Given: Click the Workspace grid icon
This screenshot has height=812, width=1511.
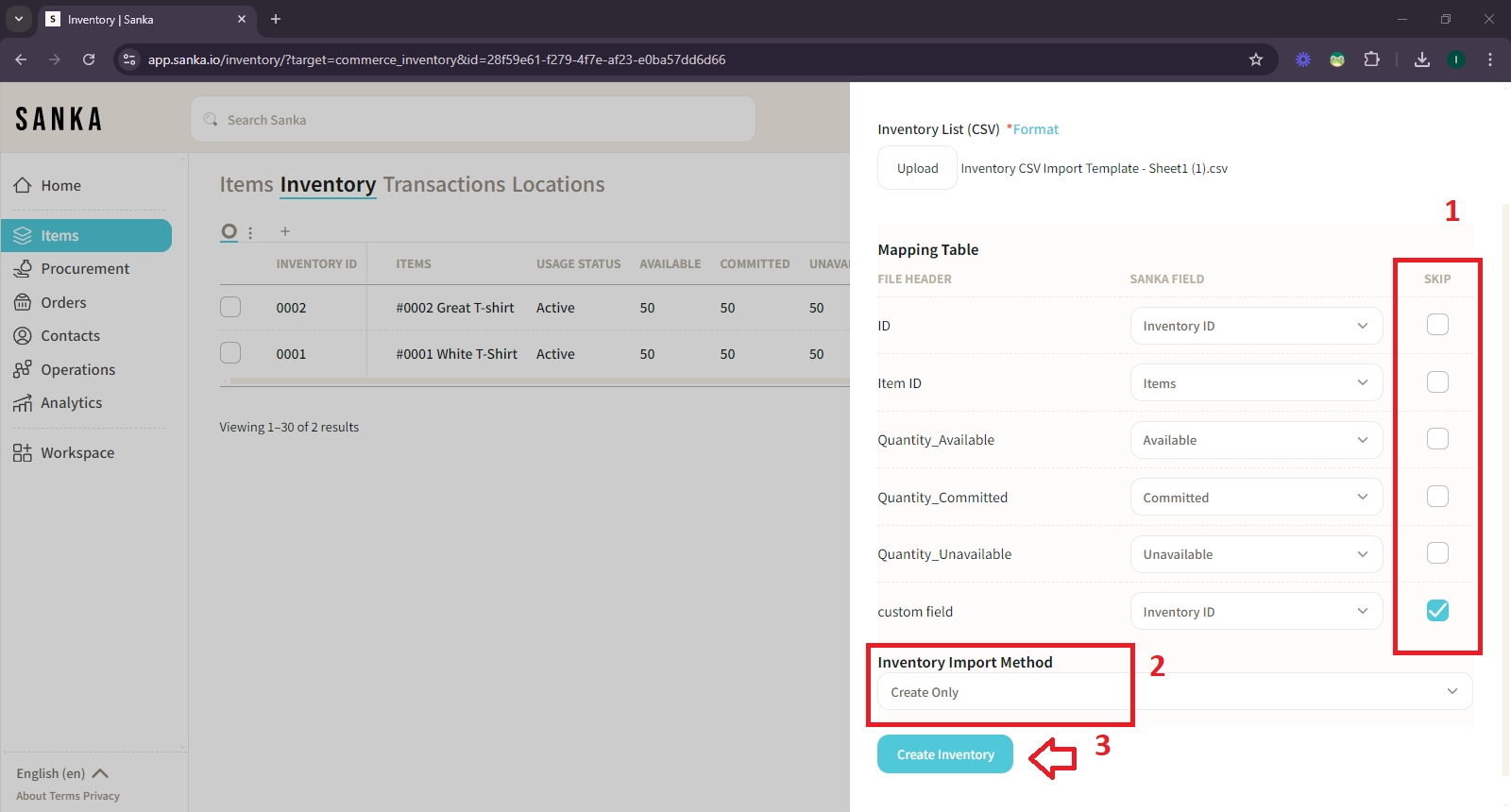Looking at the screenshot, I should pyautogui.click(x=23, y=453).
